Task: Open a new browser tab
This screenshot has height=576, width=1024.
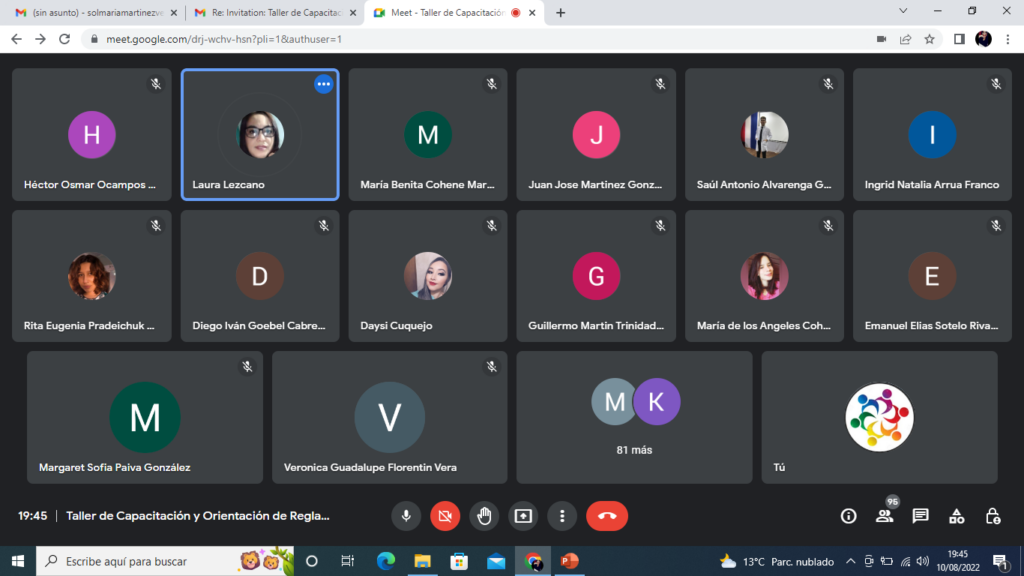Action: [560, 13]
